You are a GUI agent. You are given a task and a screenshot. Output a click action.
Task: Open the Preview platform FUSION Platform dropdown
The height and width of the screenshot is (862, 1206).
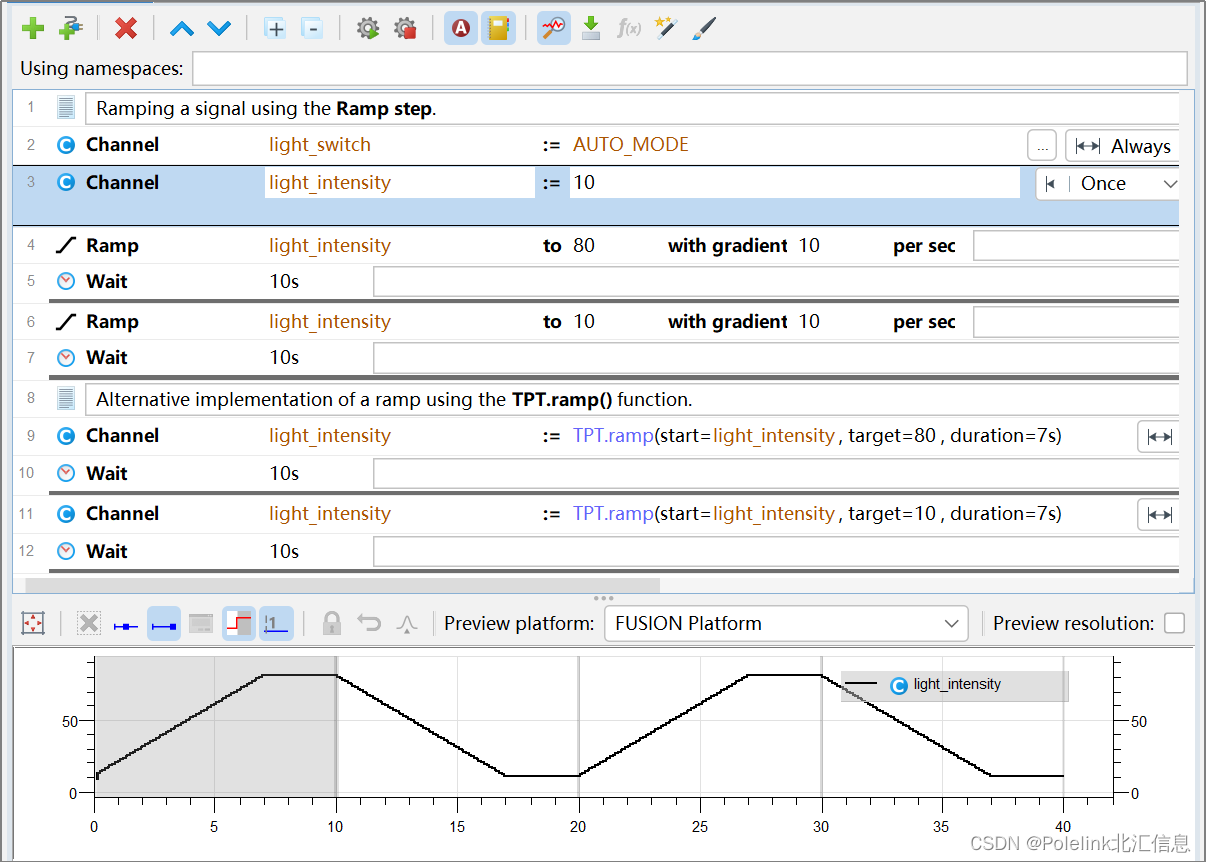click(x=786, y=623)
